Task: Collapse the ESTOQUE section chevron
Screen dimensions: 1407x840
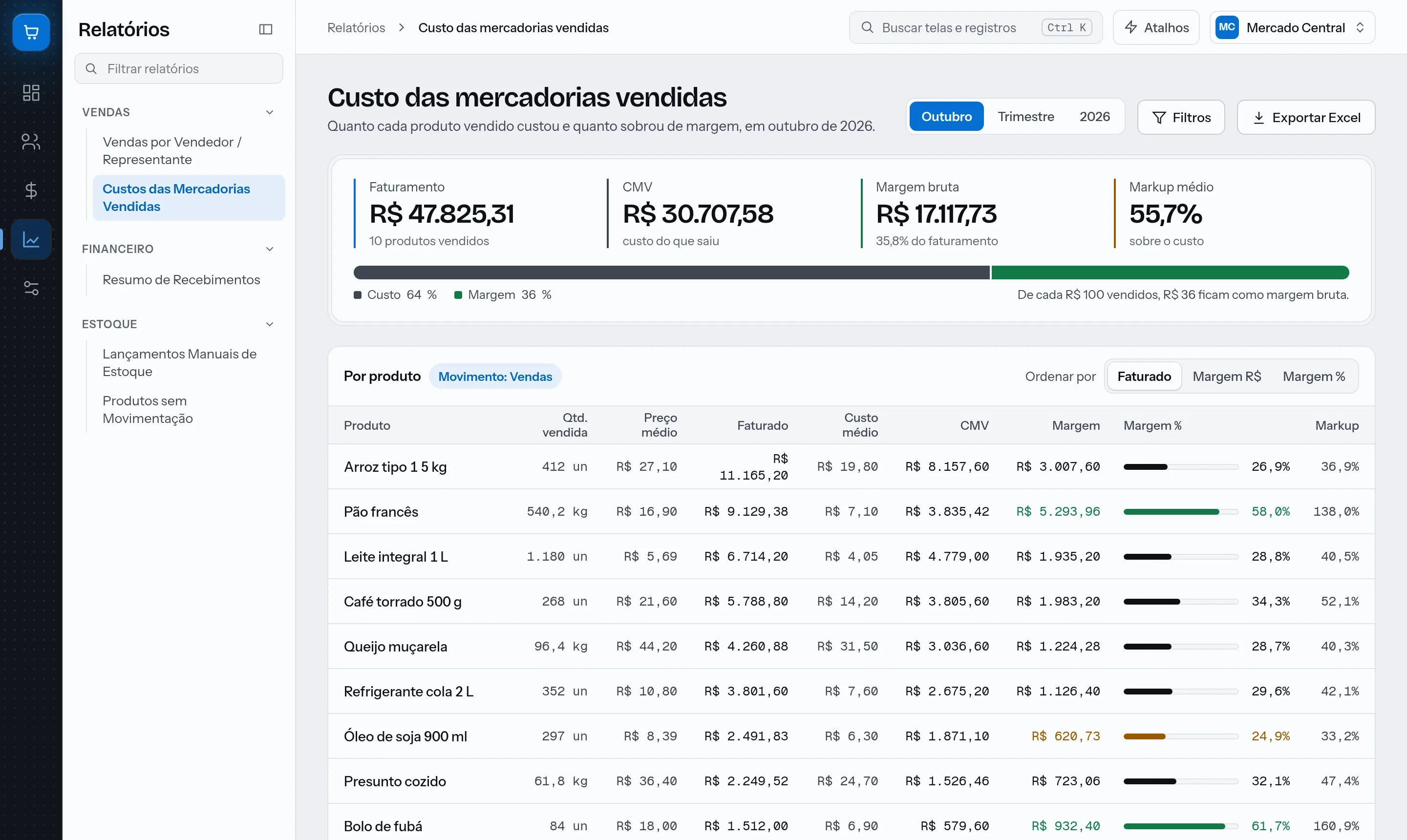Action: 270,324
